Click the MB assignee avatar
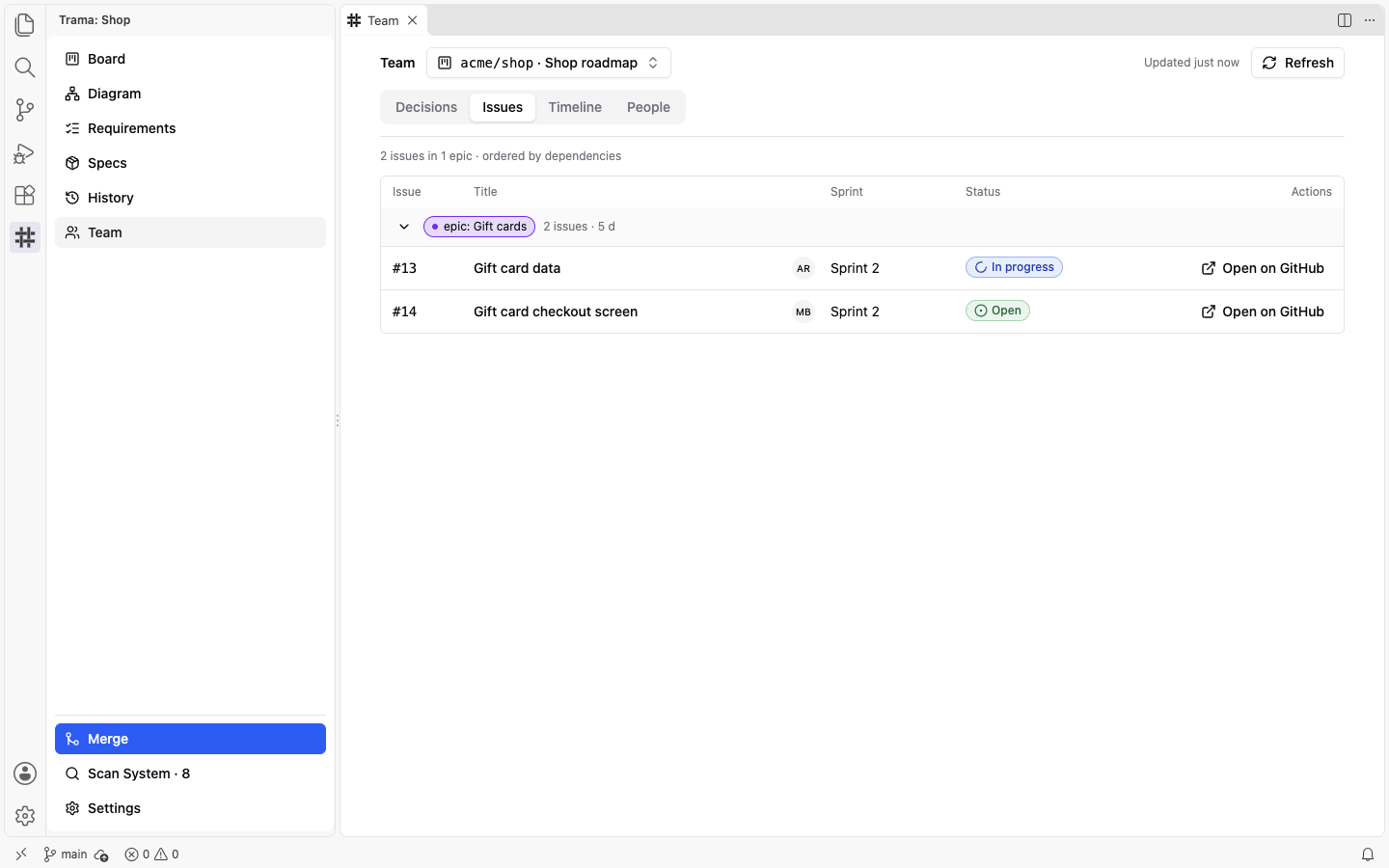This screenshot has height=868, width=1389. pos(803,312)
